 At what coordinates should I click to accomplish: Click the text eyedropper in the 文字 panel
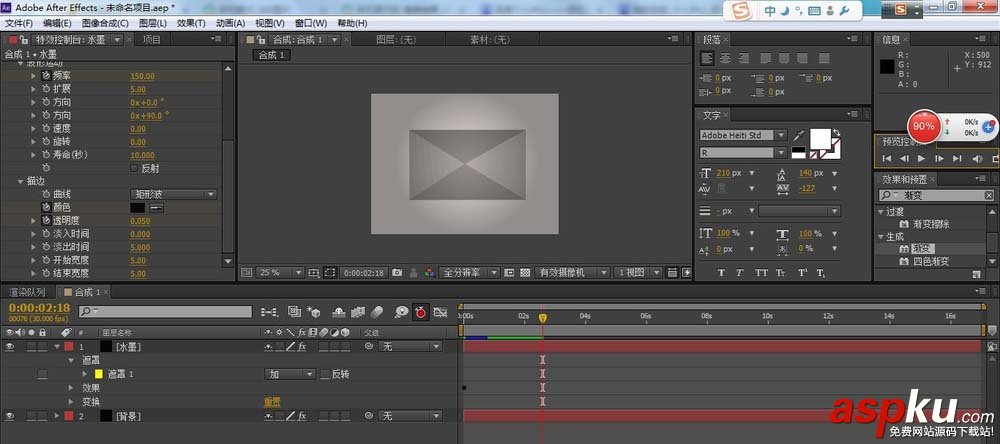pos(799,135)
